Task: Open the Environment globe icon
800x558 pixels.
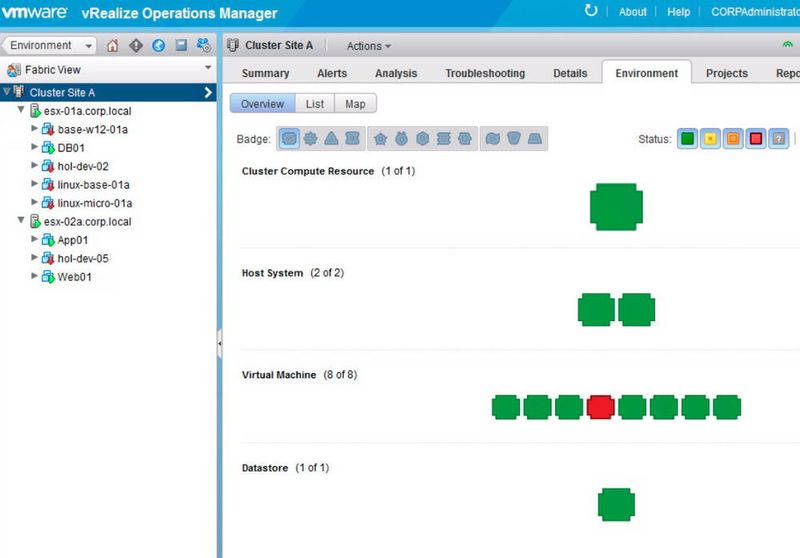Action: pos(158,45)
